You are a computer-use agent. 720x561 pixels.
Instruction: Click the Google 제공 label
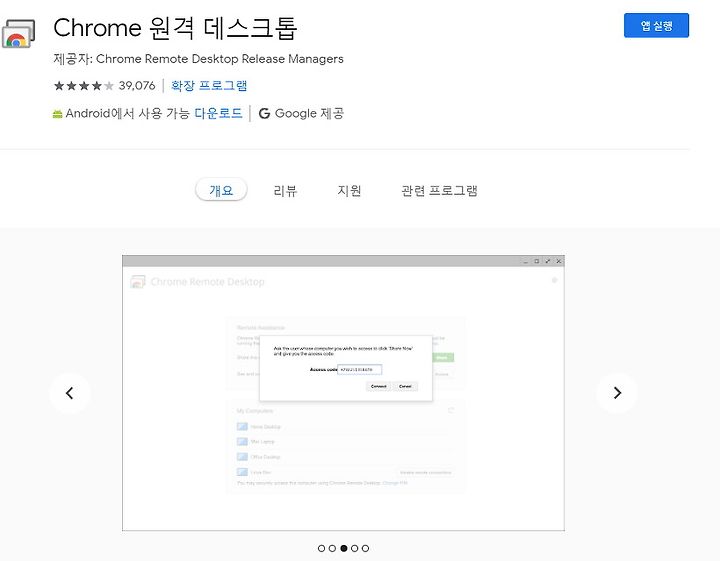pos(309,113)
